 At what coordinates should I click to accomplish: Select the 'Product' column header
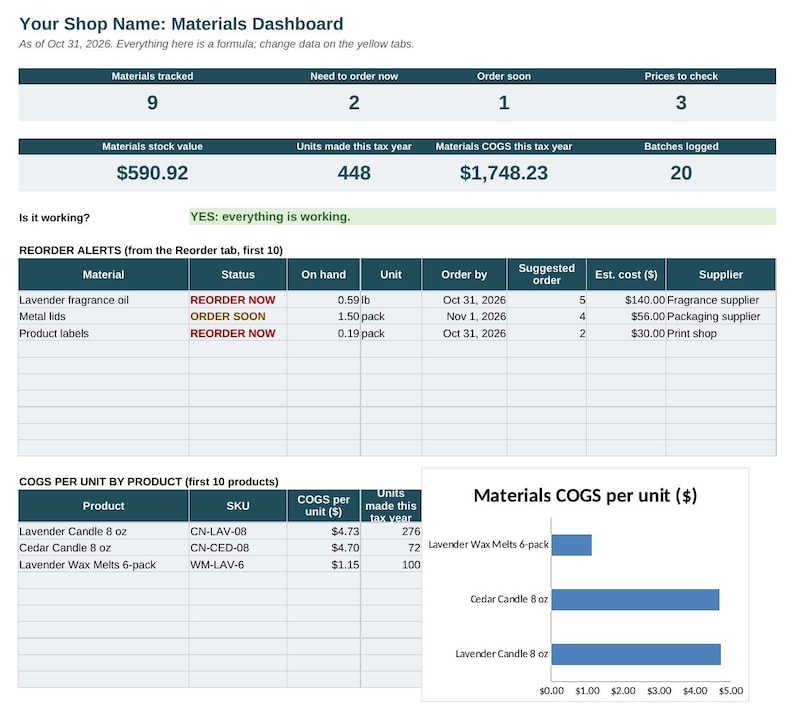103,506
